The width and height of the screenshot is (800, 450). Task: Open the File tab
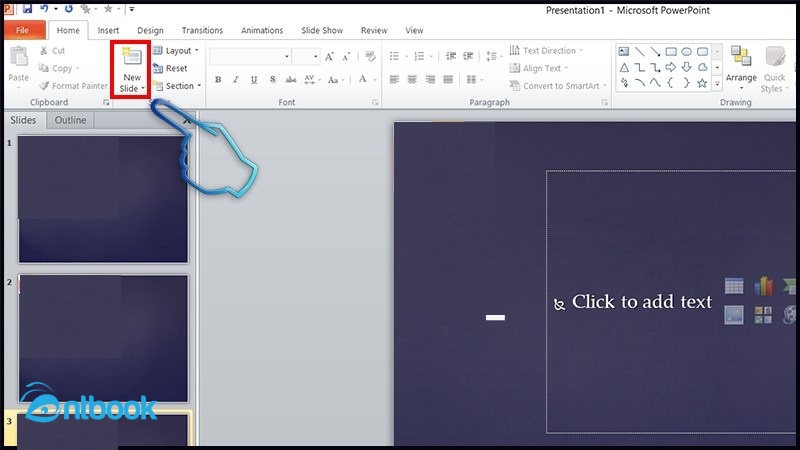pos(22,30)
